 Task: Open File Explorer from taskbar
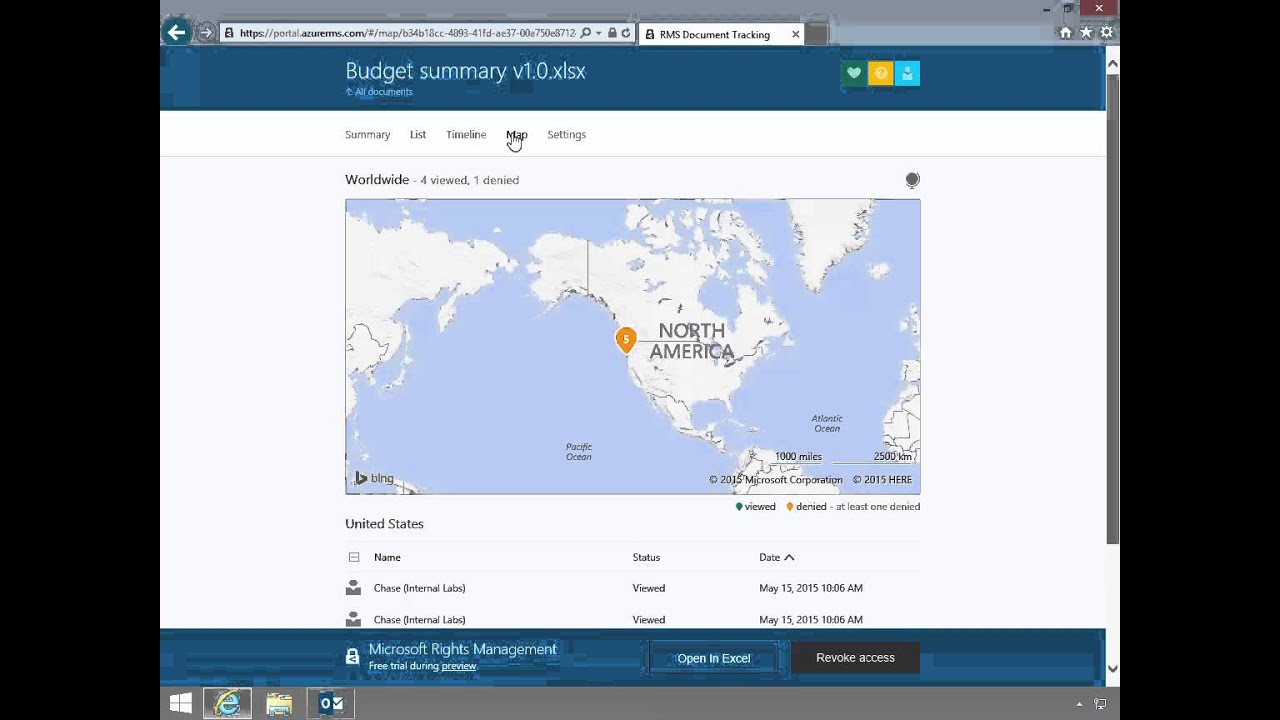coord(279,704)
